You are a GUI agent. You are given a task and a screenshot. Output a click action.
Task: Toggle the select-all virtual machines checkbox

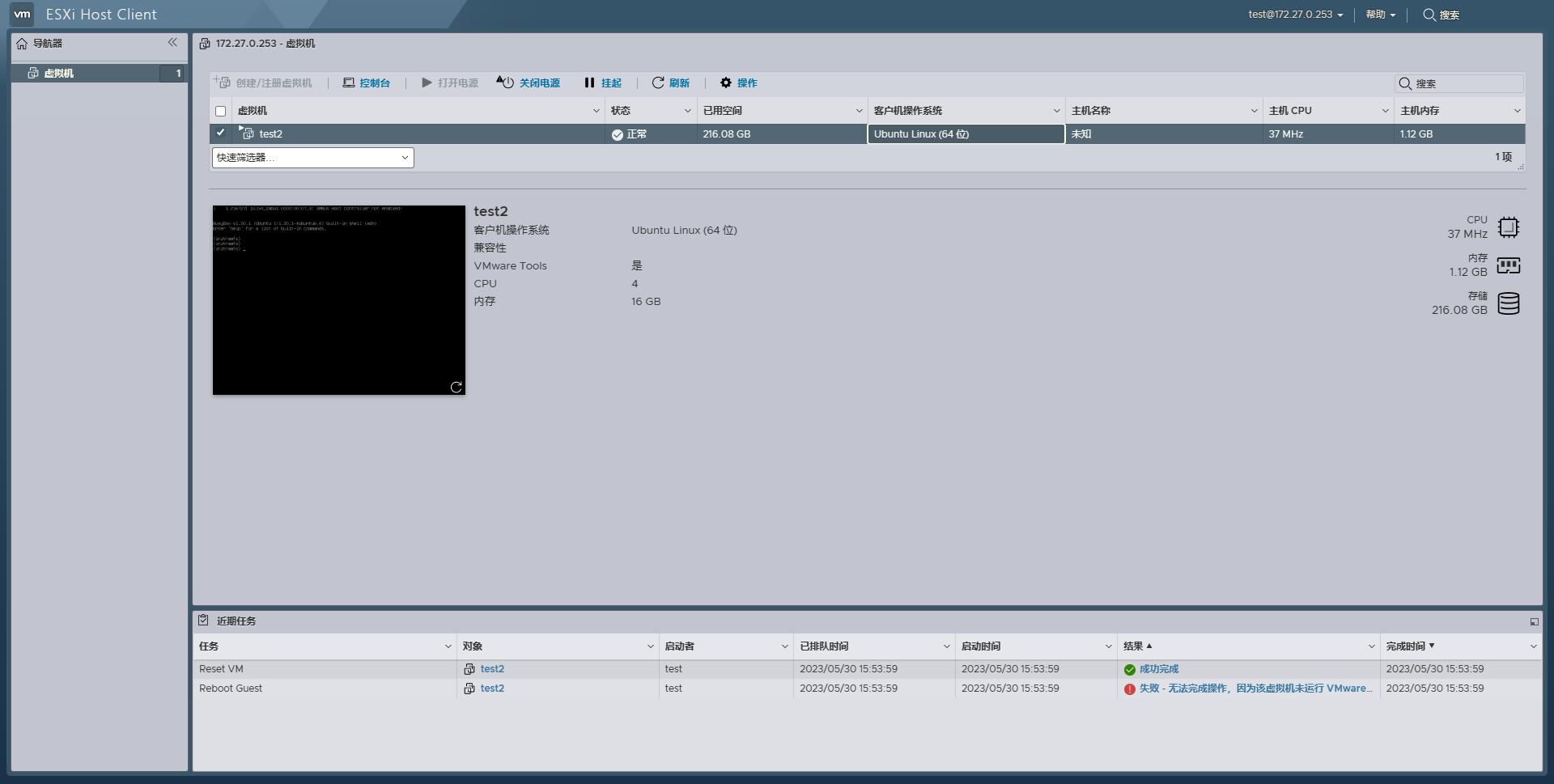point(220,111)
